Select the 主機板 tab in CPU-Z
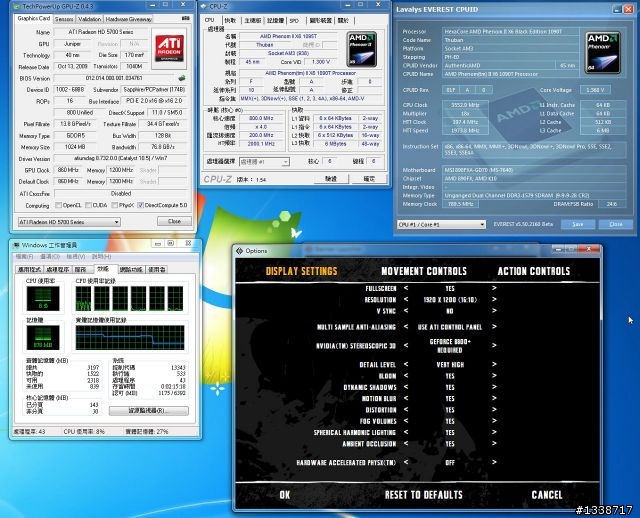This screenshot has height=518, width=640. pos(253,20)
